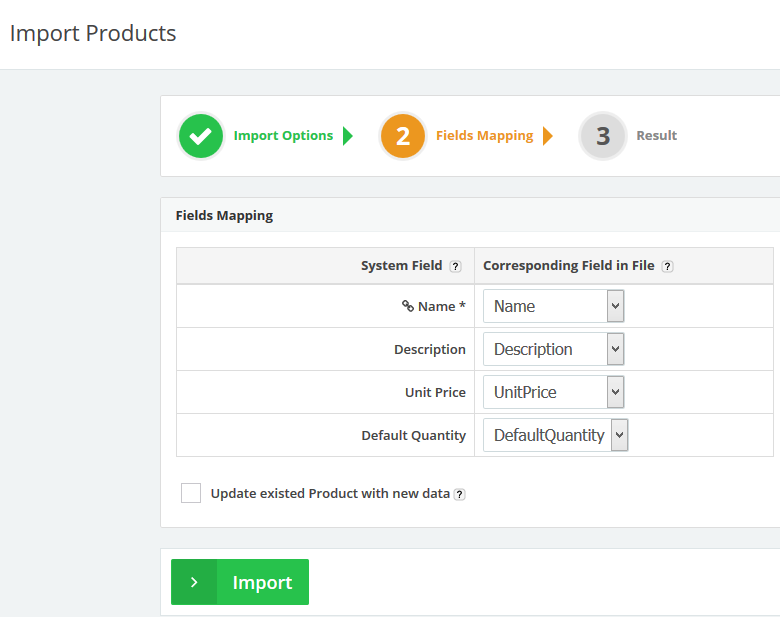Image resolution: width=780 pixels, height=617 pixels.
Task: Enable Update existed Product with new data checkbox
Action: pyautogui.click(x=191, y=493)
